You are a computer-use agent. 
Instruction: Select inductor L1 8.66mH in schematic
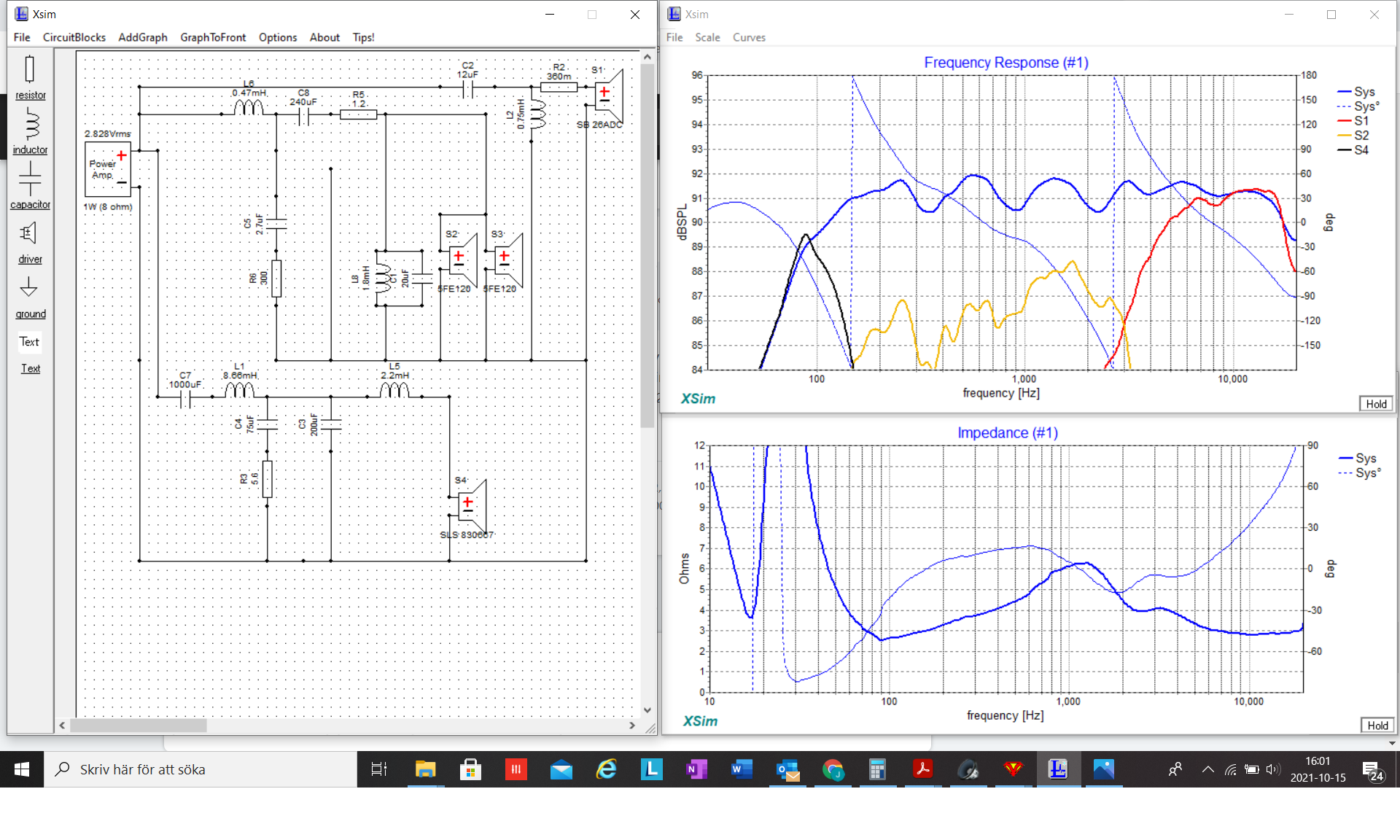pos(239,391)
